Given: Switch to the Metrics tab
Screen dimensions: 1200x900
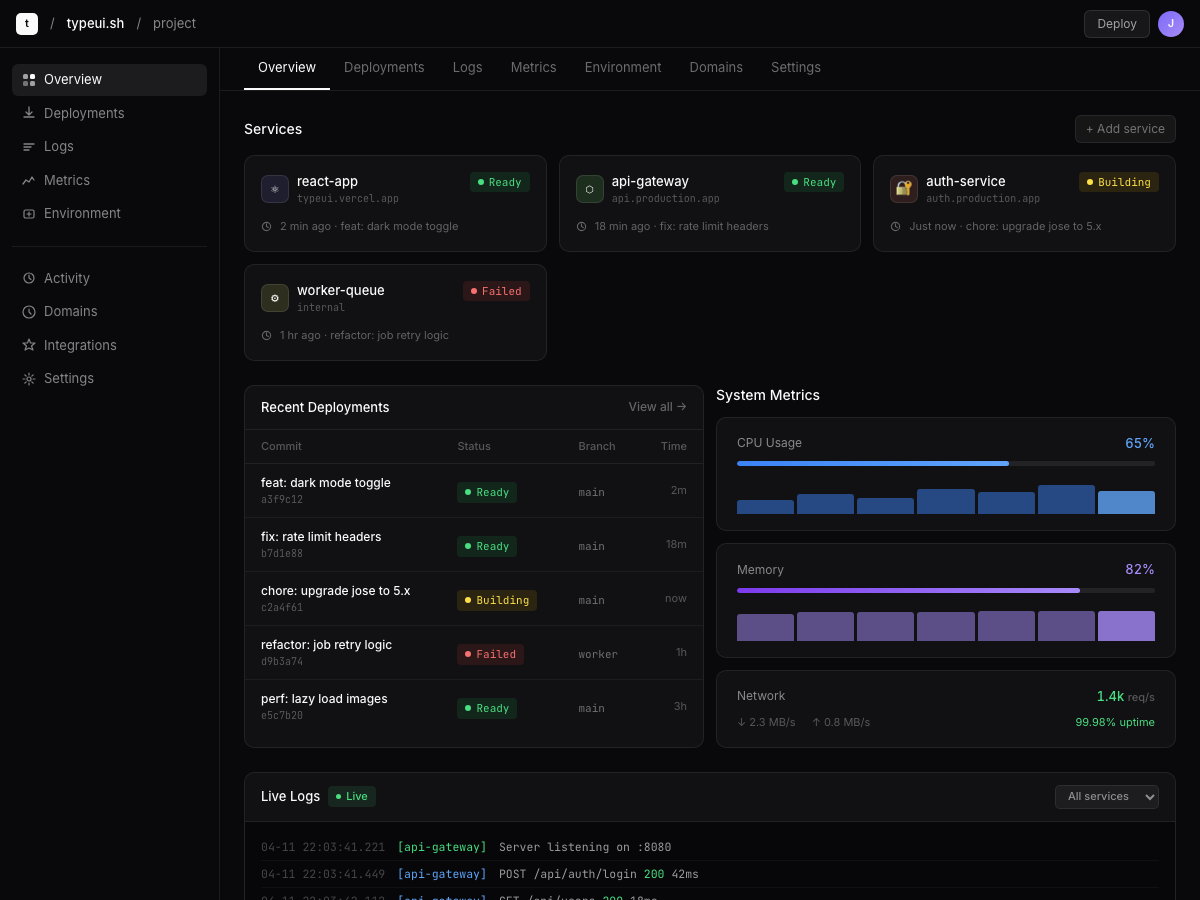Looking at the screenshot, I should point(533,67).
